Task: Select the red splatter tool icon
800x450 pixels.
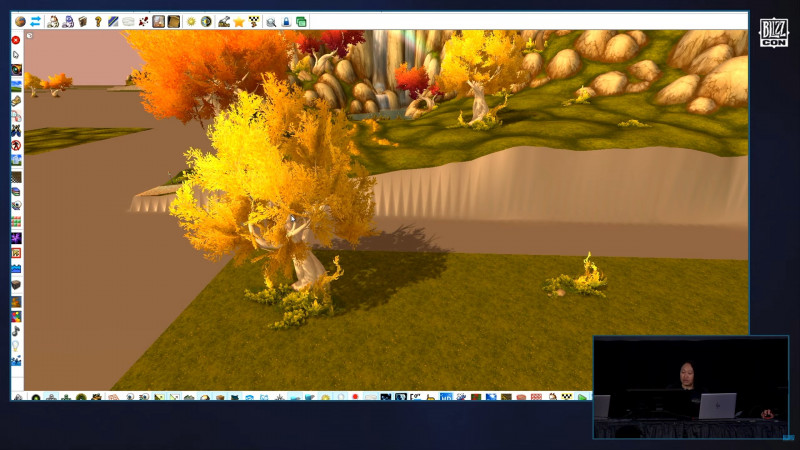Action: click(143, 21)
